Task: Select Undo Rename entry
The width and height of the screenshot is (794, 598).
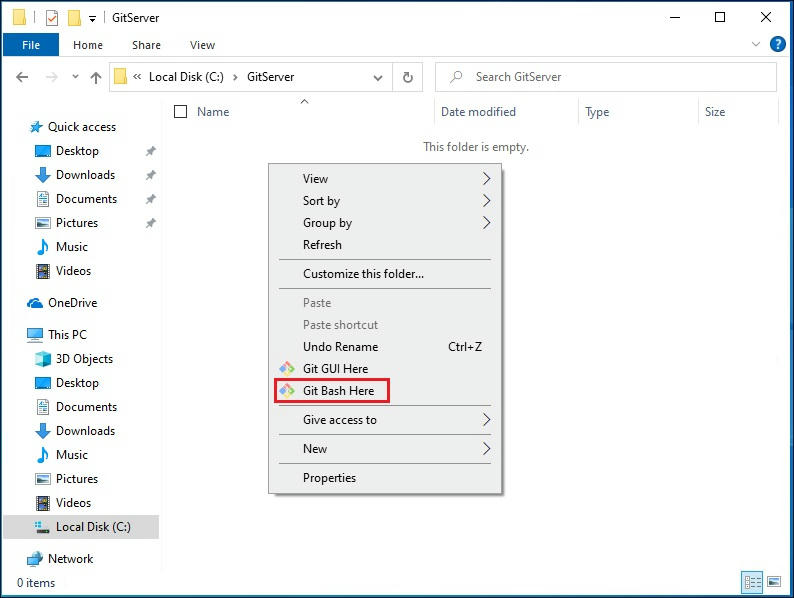Action: [x=385, y=347]
